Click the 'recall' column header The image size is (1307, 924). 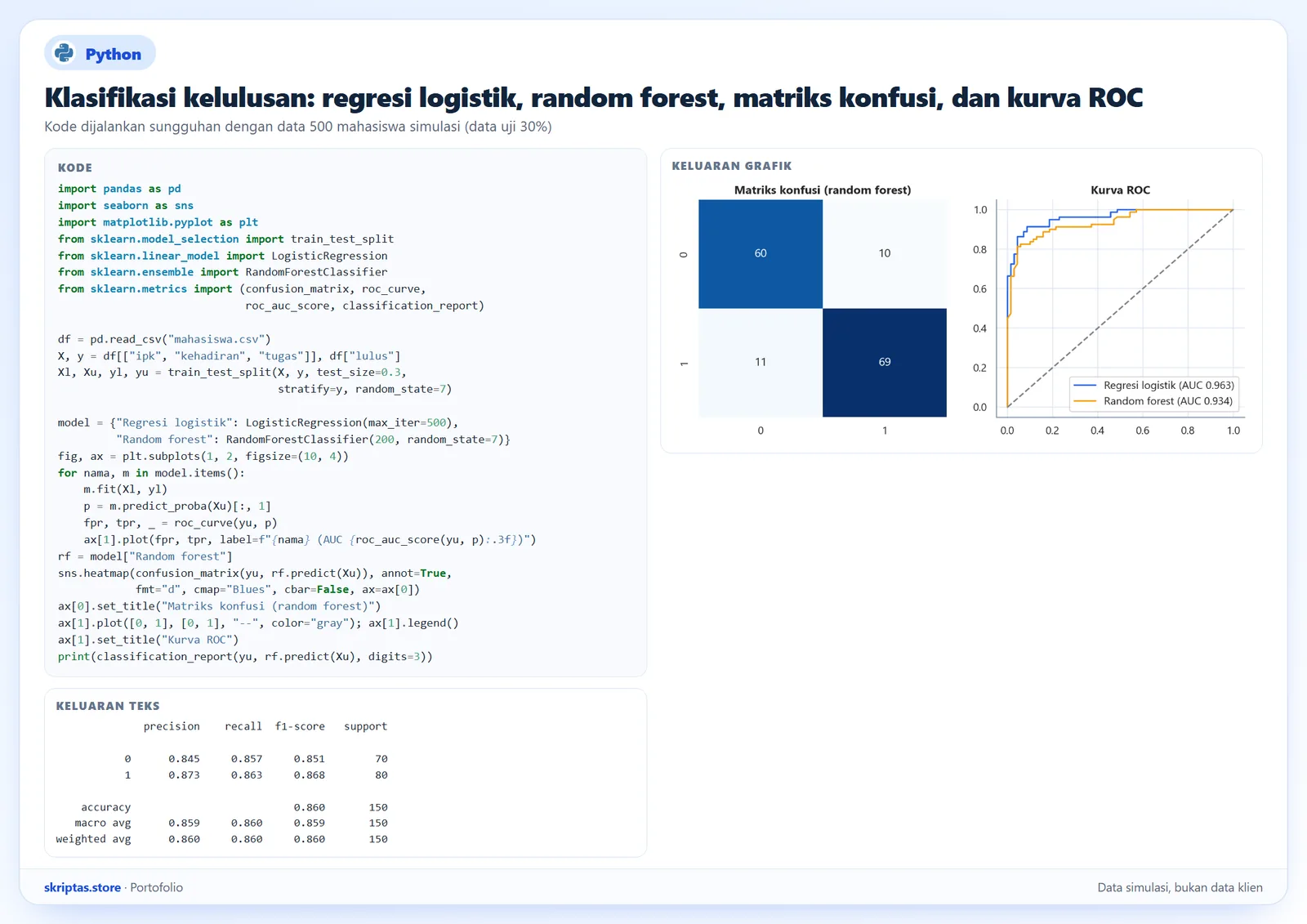pyautogui.click(x=243, y=726)
